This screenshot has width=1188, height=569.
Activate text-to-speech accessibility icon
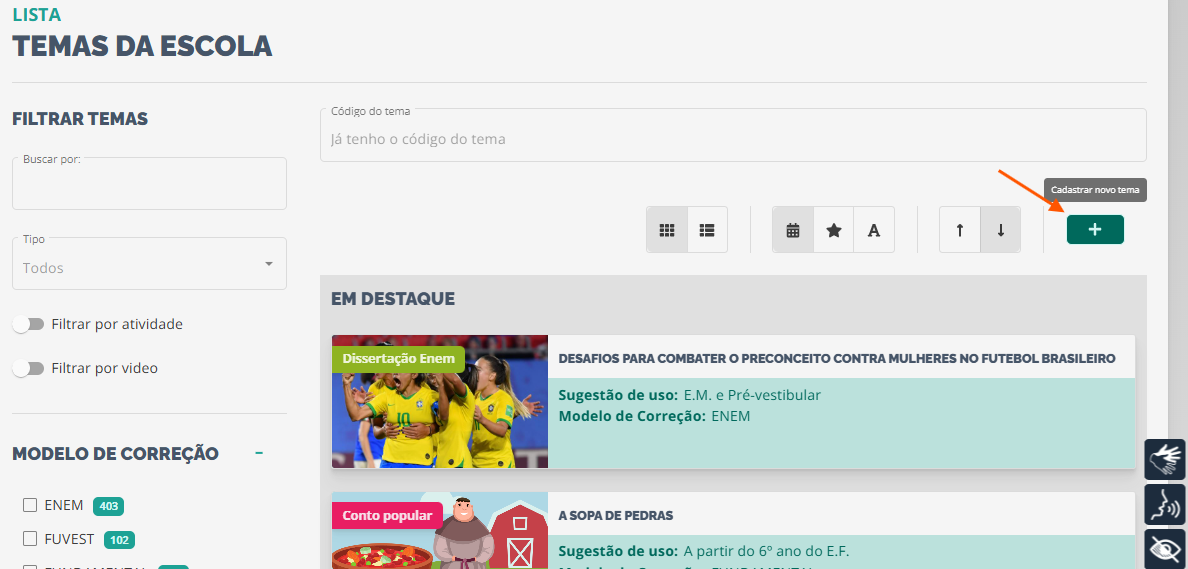click(1165, 505)
